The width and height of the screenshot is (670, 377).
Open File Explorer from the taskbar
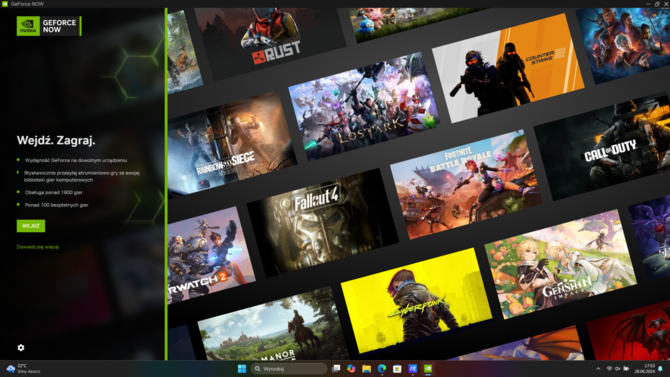click(367, 368)
